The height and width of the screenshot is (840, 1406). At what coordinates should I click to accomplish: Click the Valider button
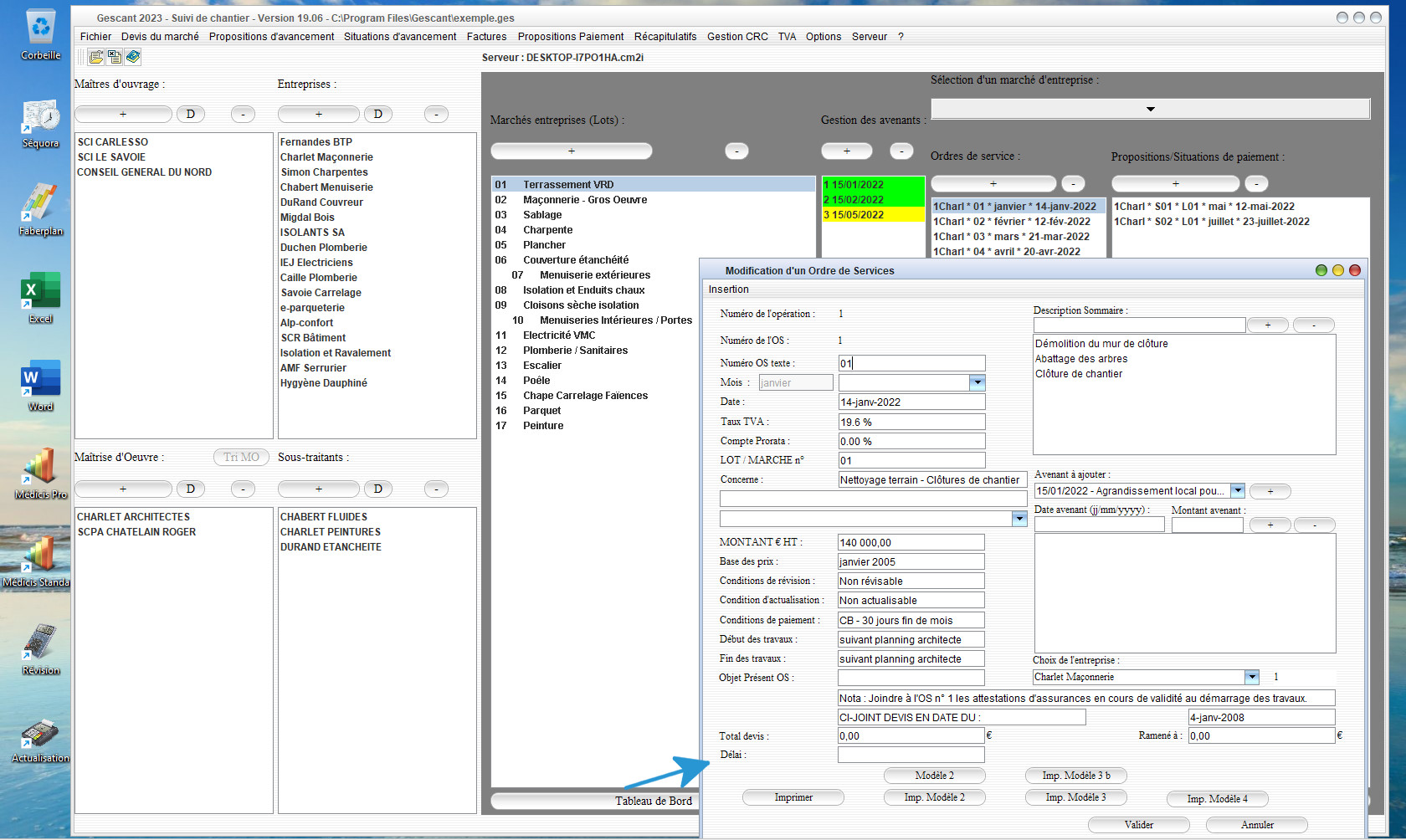pos(1139,825)
